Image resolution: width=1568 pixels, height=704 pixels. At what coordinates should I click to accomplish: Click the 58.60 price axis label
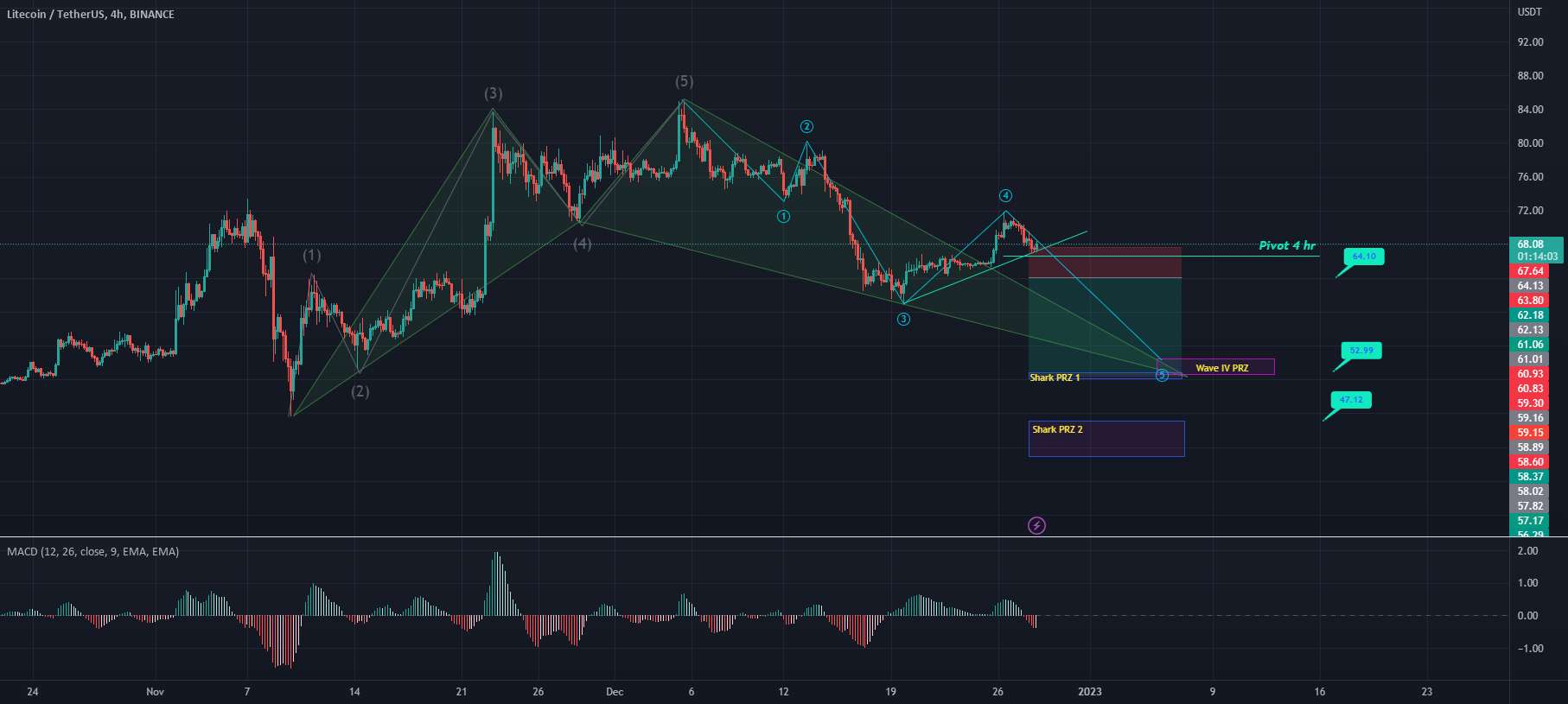point(1530,462)
